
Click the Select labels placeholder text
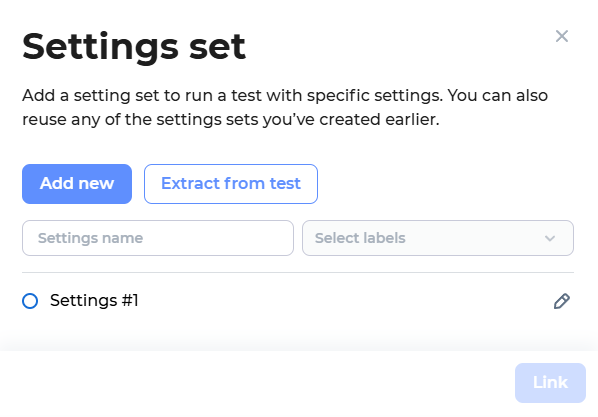click(360, 238)
